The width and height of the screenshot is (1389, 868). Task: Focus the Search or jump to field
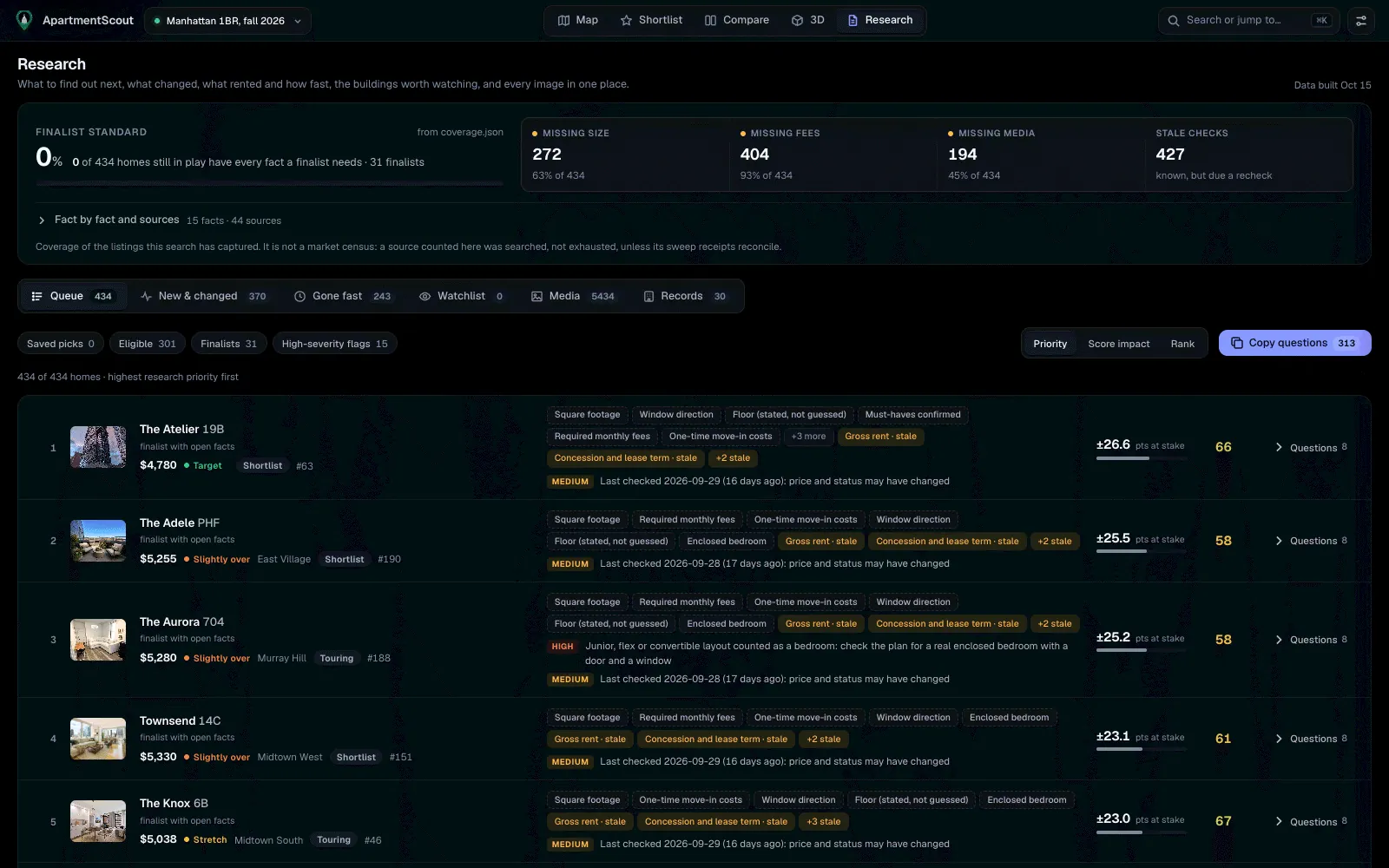click(1248, 21)
